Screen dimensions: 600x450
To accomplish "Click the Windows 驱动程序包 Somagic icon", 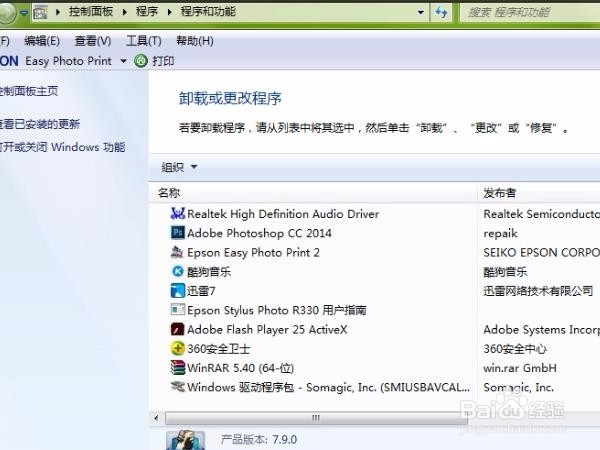I will pyautogui.click(x=178, y=386).
